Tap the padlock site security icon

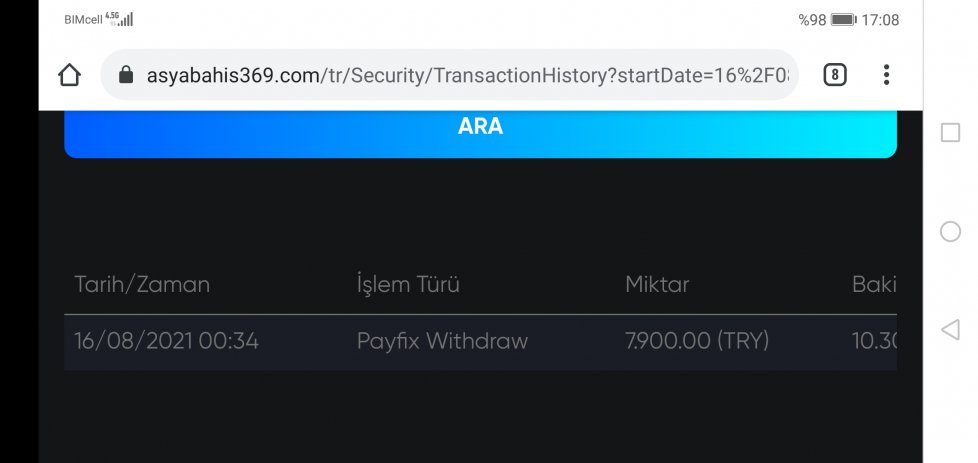pyautogui.click(x=126, y=76)
